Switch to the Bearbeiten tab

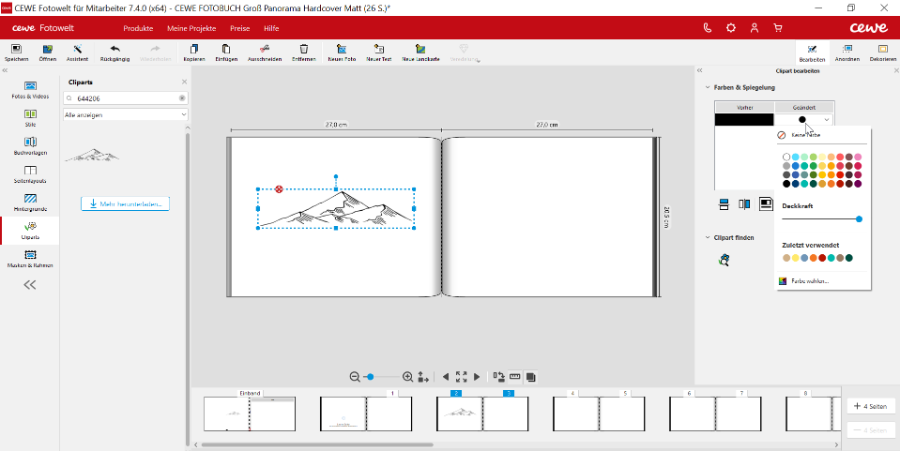[x=812, y=53]
